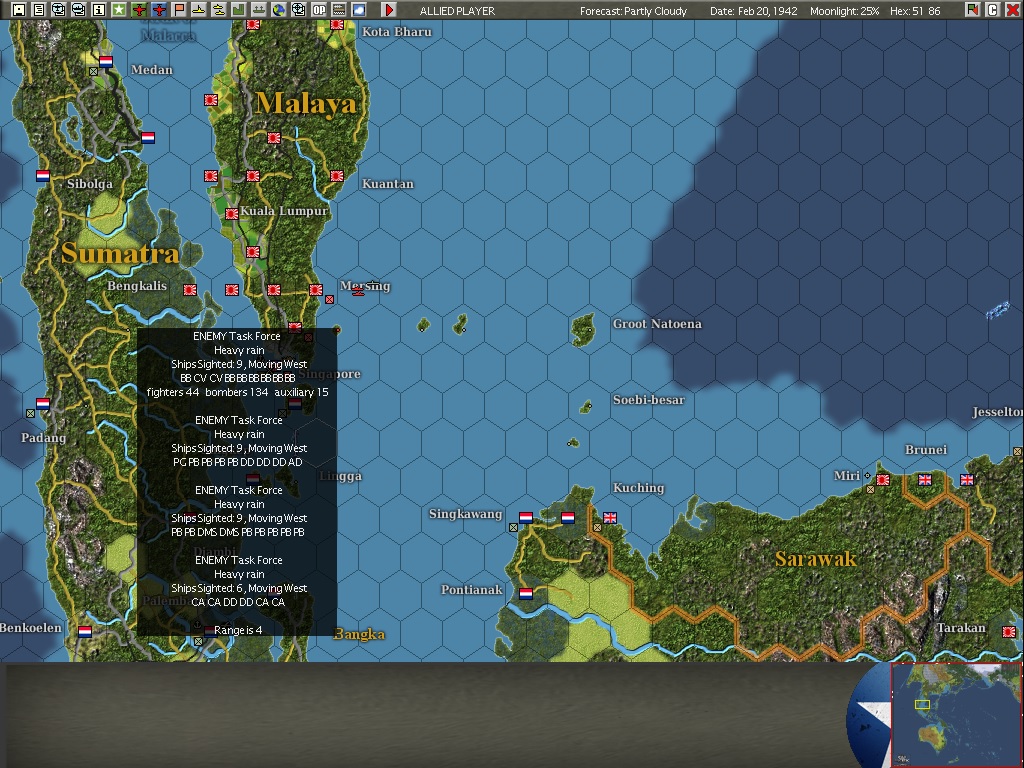Image resolution: width=1024 pixels, height=768 pixels.
Task: Click the Groot Natoena island
Action: point(583,329)
